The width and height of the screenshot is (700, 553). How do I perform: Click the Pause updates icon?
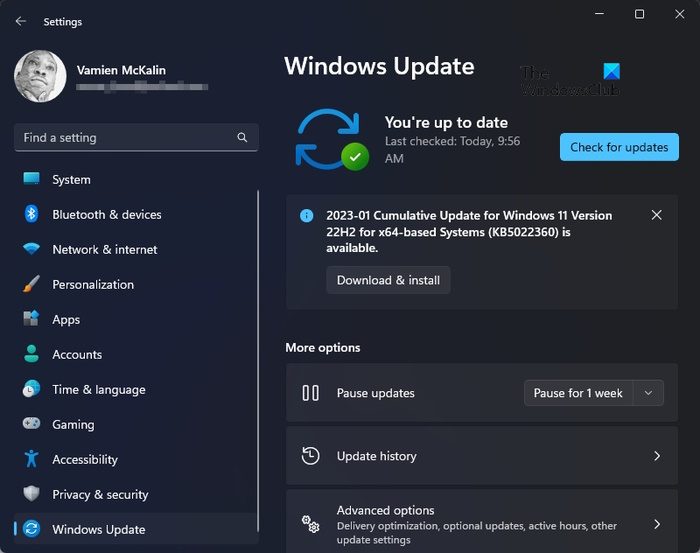(x=310, y=393)
